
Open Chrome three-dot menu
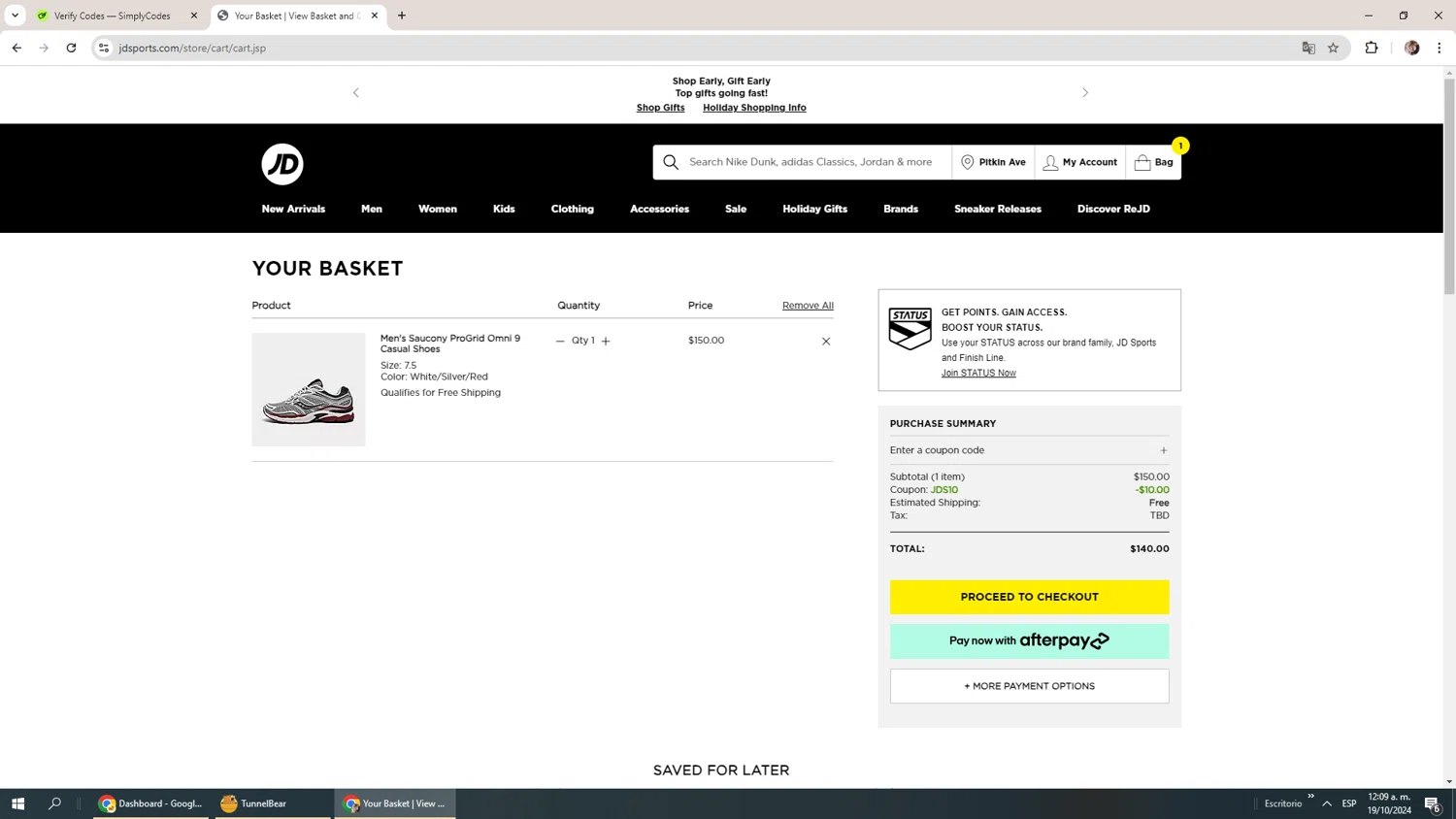1439,48
